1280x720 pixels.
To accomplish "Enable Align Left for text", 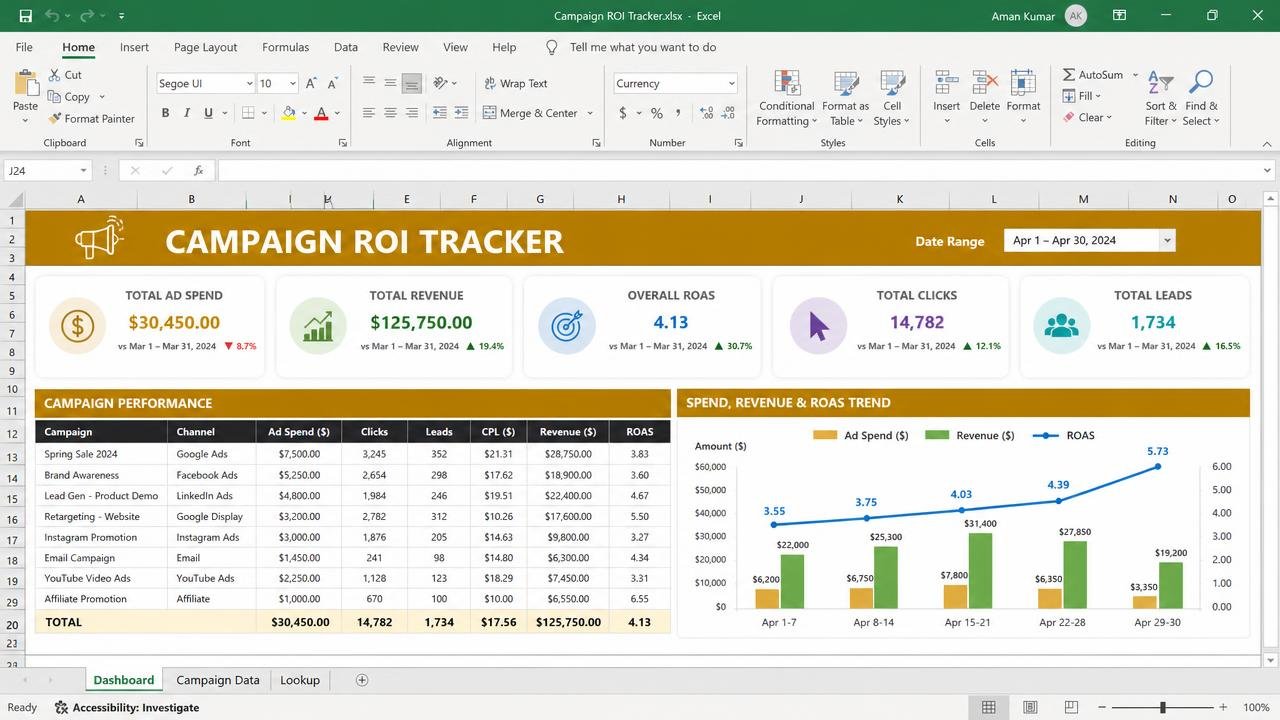I will coord(369,113).
